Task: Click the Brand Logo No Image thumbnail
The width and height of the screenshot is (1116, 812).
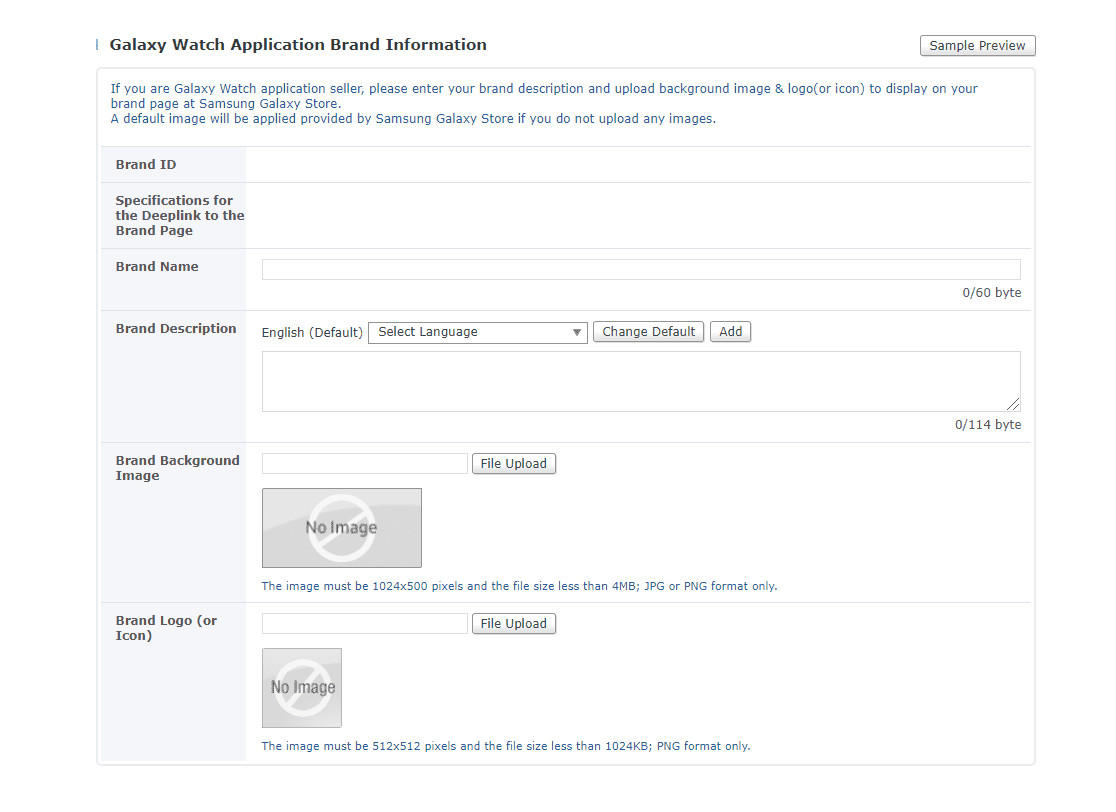Action: point(302,688)
